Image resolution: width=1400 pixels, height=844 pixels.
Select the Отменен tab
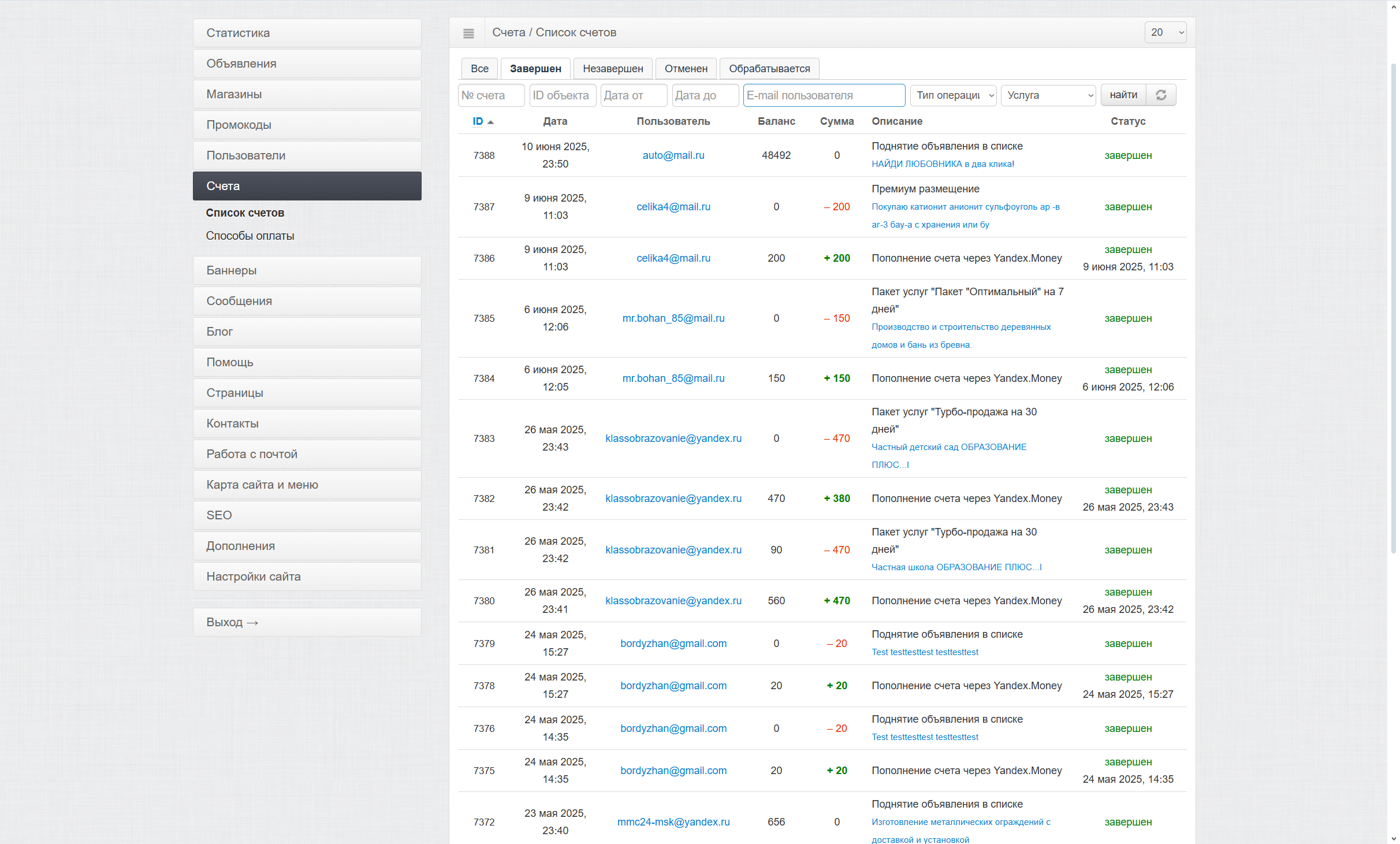(686, 69)
